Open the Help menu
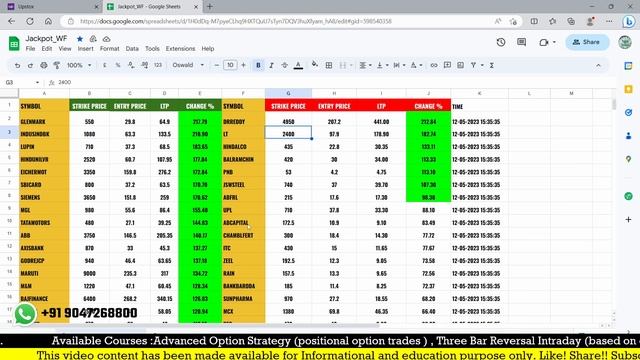The width and height of the screenshot is (640, 360). pos(208,49)
